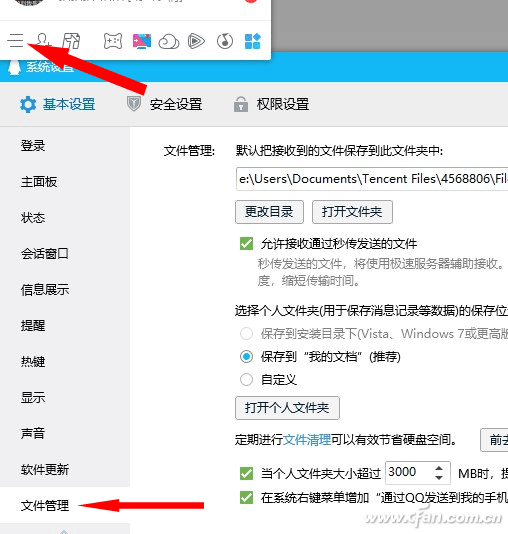Screen dimensions: 508x534
Task: Select the 自定义 radio option
Action: click(x=246, y=379)
